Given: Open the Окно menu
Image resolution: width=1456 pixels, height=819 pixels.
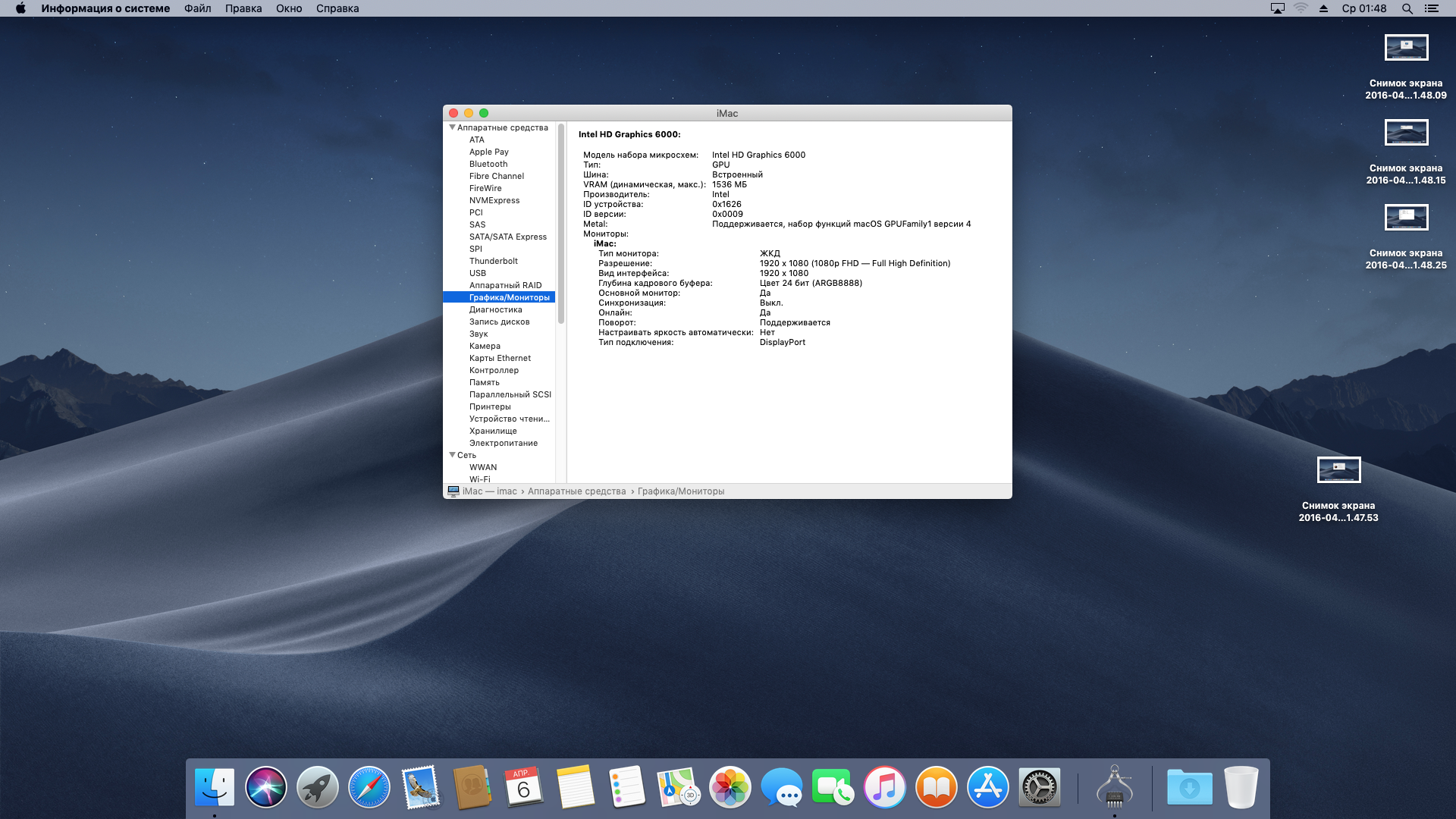Looking at the screenshot, I should coord(289,8).
